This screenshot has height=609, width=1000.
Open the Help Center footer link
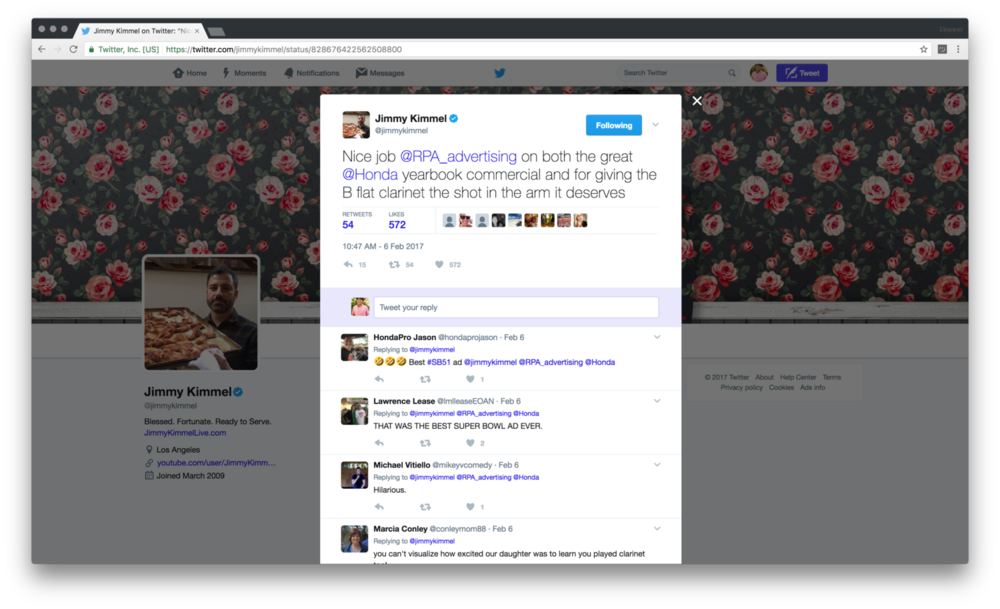point(798,378)
